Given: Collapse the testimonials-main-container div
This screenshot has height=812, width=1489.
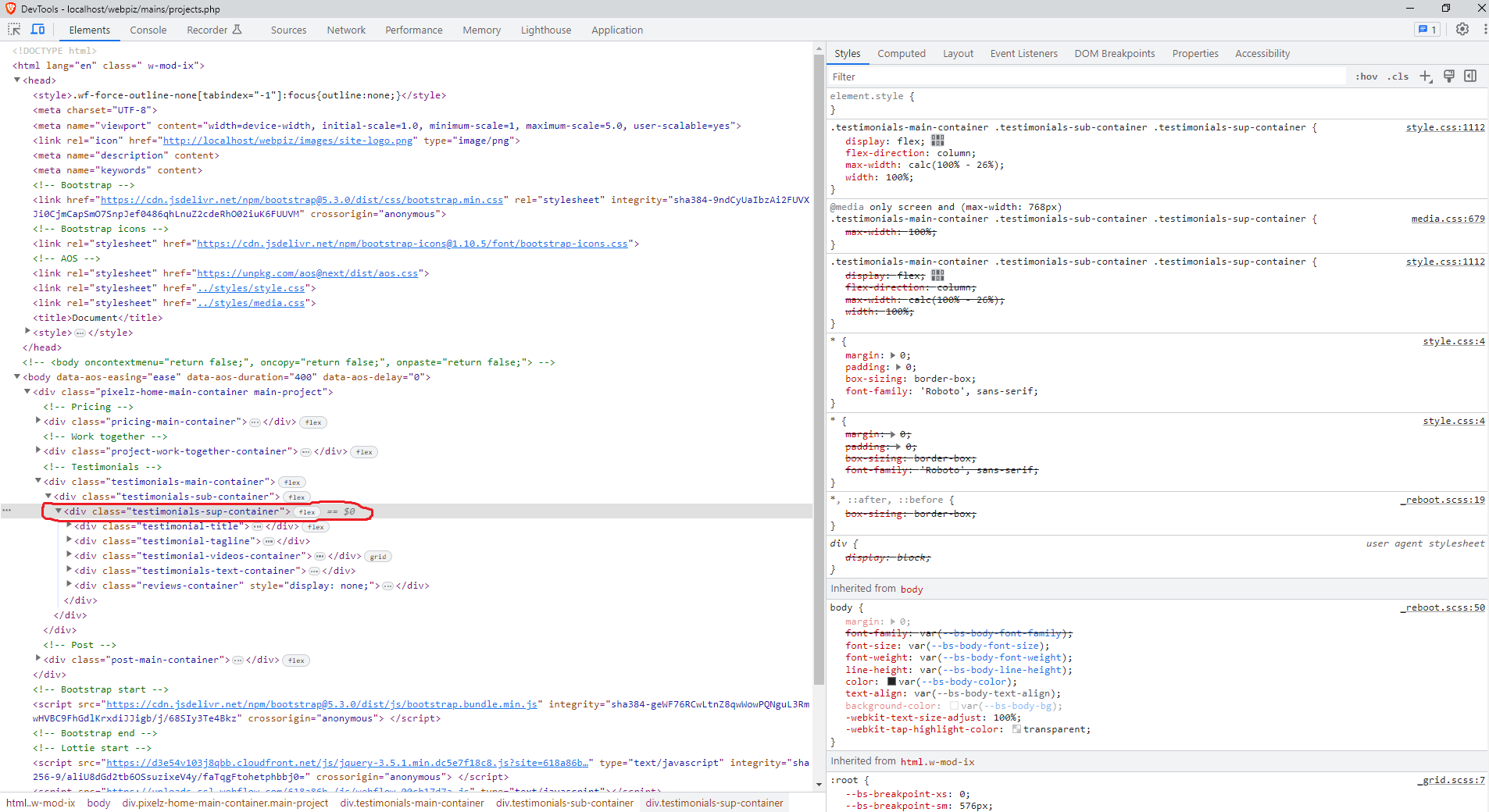Looking at the screenshot, I should click(x=38, y=481).
